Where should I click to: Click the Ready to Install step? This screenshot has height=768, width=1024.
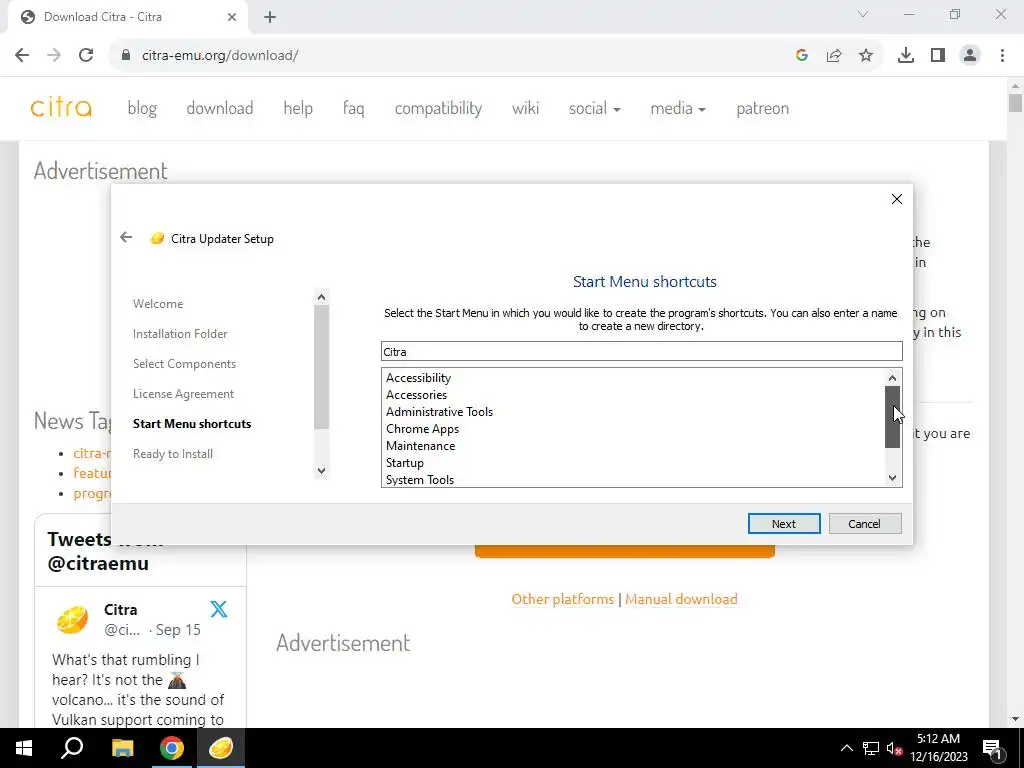point(173,454)
